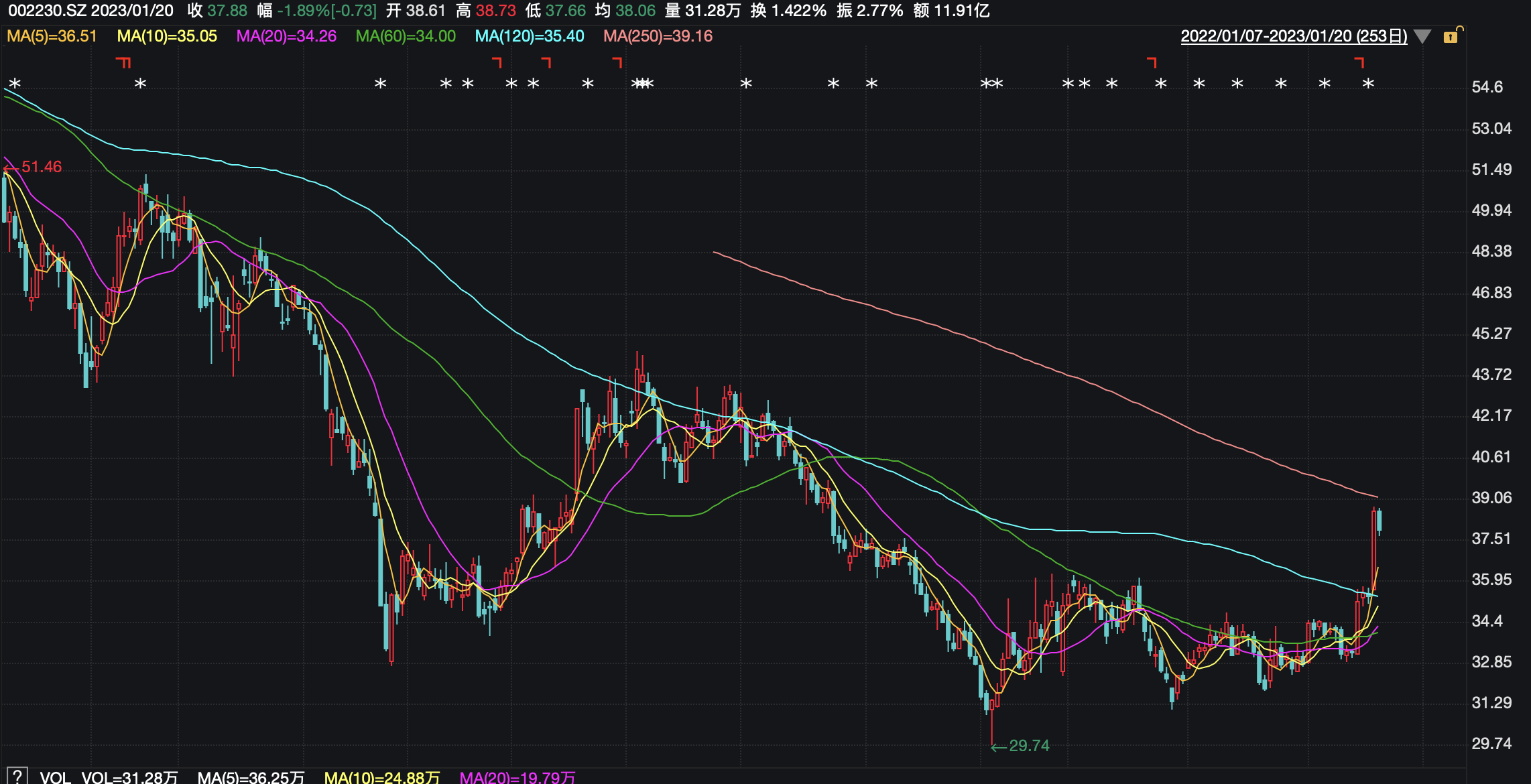Viewport: 1531px width, 784px height.
Task: Select the cyan MA(120)=35.40 label
Action: (530, 36)
